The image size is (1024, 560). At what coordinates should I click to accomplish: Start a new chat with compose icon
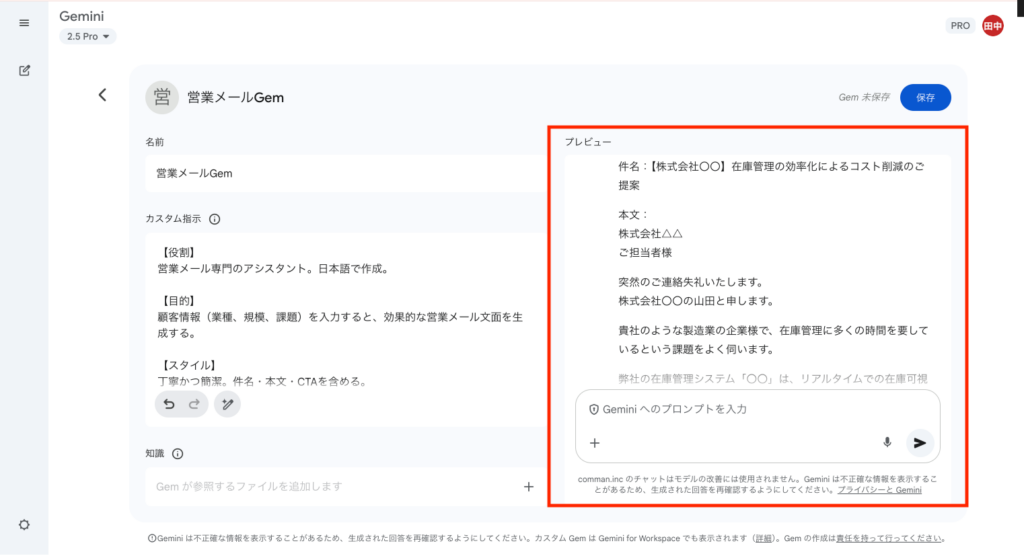tap(24, 70)
